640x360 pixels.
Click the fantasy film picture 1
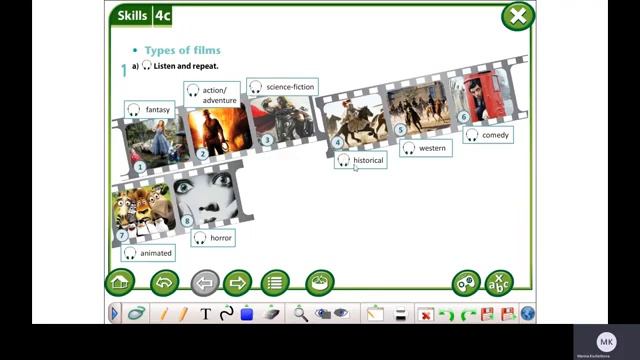point(157,144)
